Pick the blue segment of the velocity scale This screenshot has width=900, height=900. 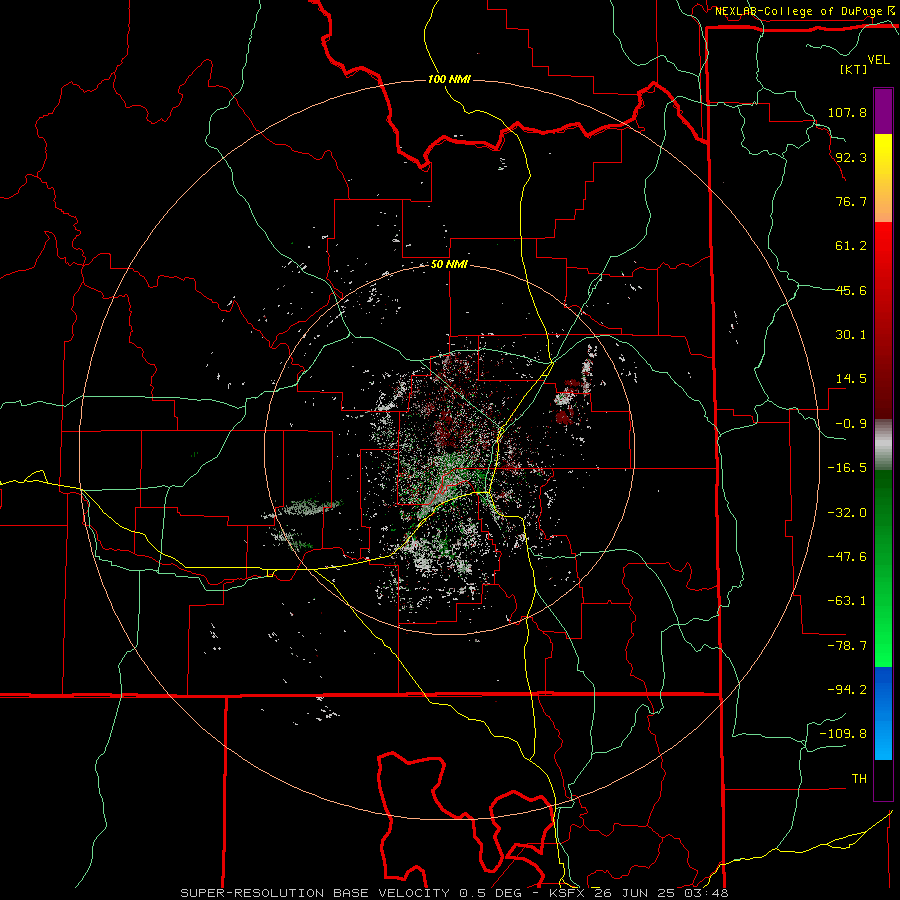pyautogui.click(x=883, y=713)
